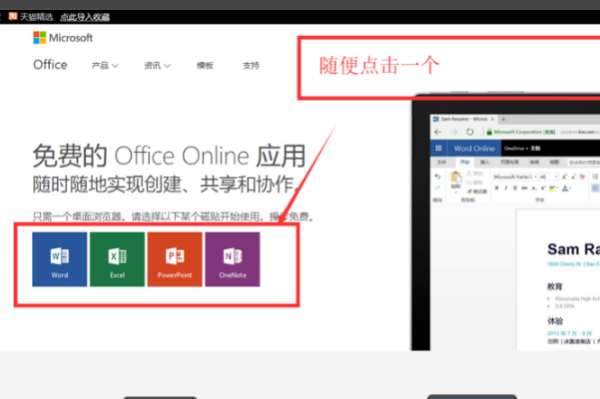Switch to the 视图 ribbon tab

click(554, 162)
